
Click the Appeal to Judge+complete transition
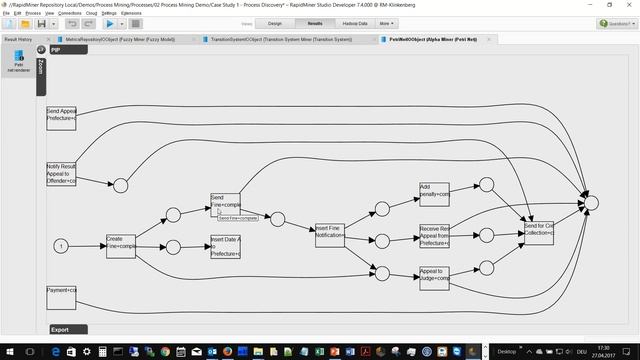coord(434,278)
